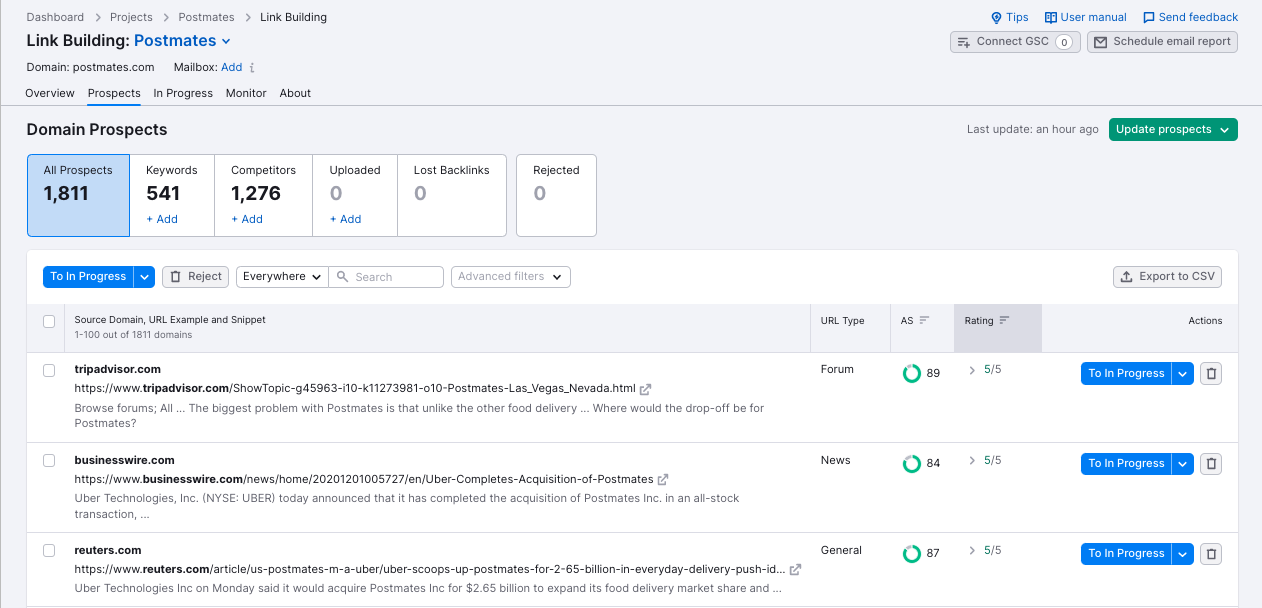
Task: Open reuters.com article external link icon
Action: [795, 570]
